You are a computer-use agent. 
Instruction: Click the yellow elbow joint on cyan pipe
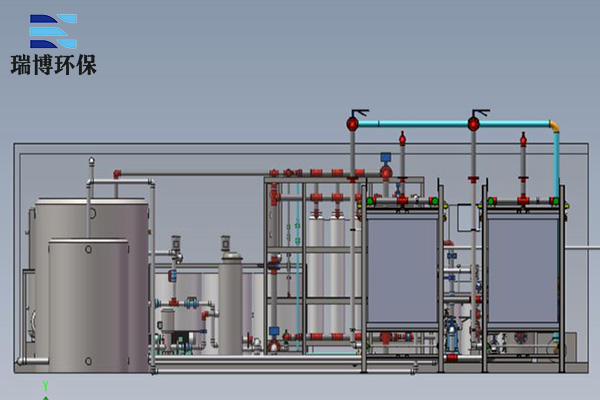tap(553, 126)
